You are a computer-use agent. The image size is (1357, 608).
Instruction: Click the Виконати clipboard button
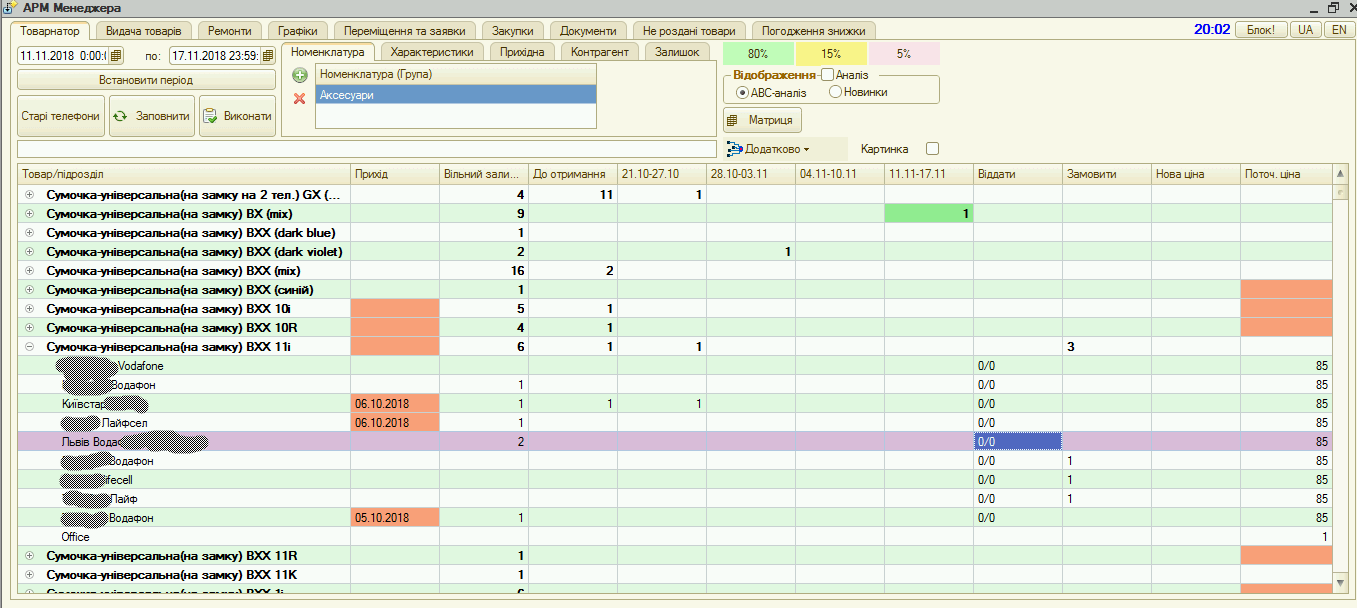(237, 116)
